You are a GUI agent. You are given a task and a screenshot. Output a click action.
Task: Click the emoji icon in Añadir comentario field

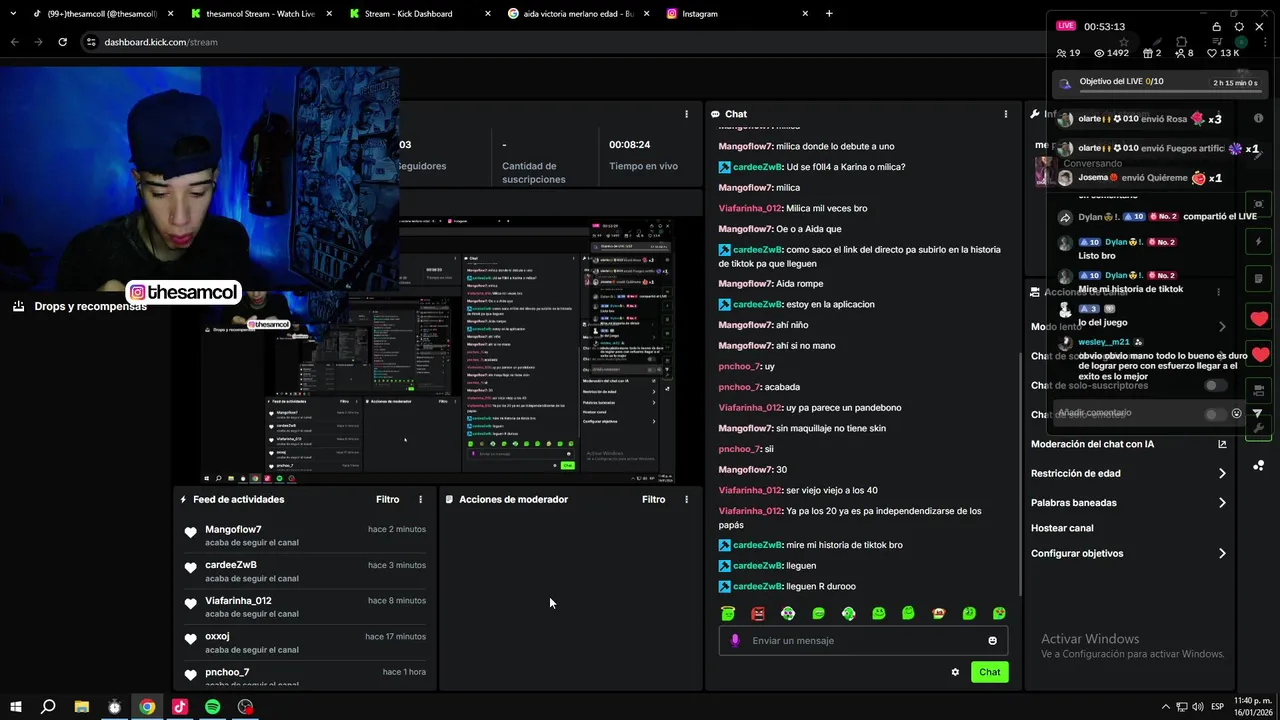(x=1236, y=413)
